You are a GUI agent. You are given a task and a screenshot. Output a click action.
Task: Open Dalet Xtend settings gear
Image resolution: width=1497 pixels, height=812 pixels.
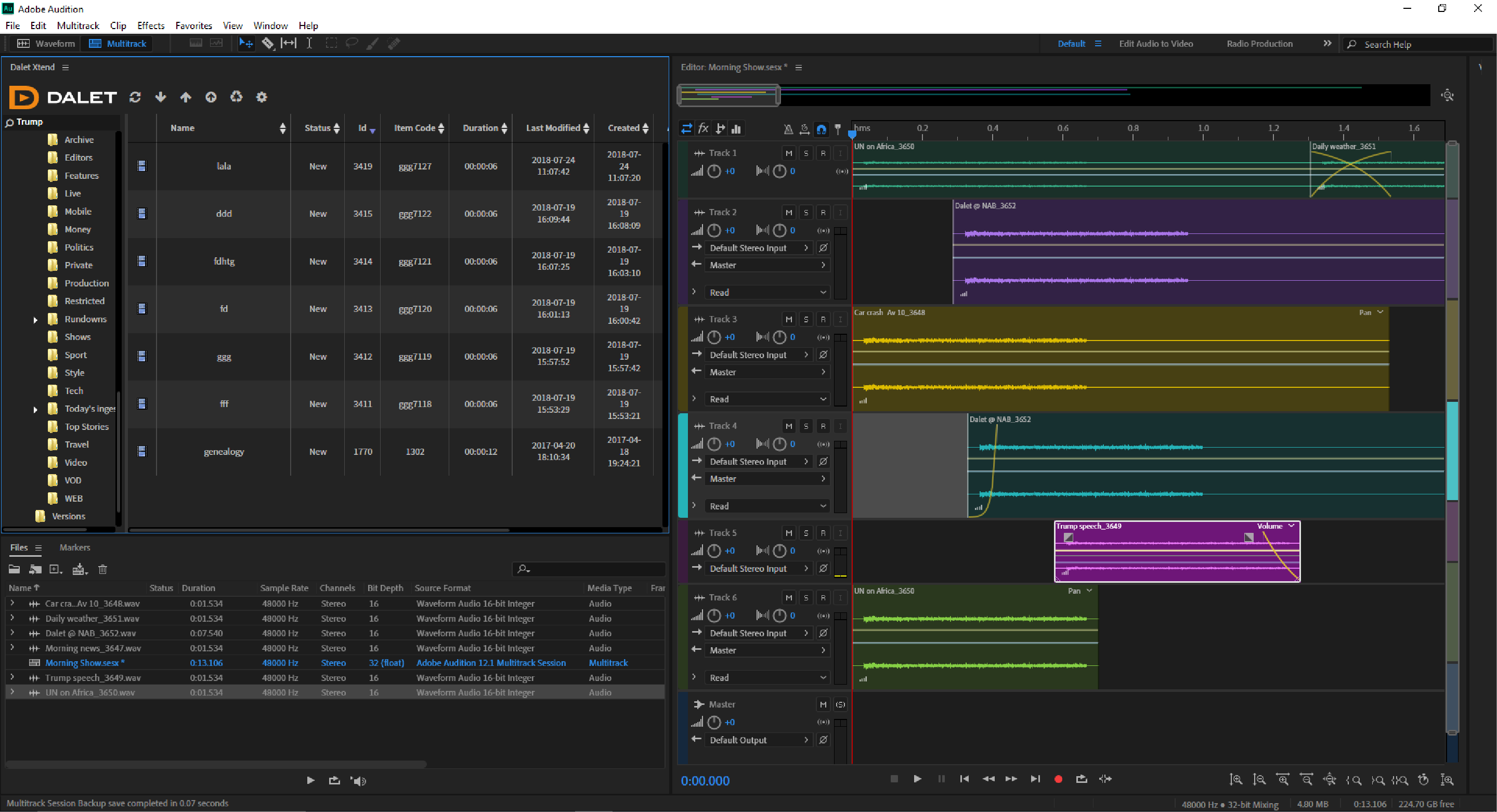(262, 97)
